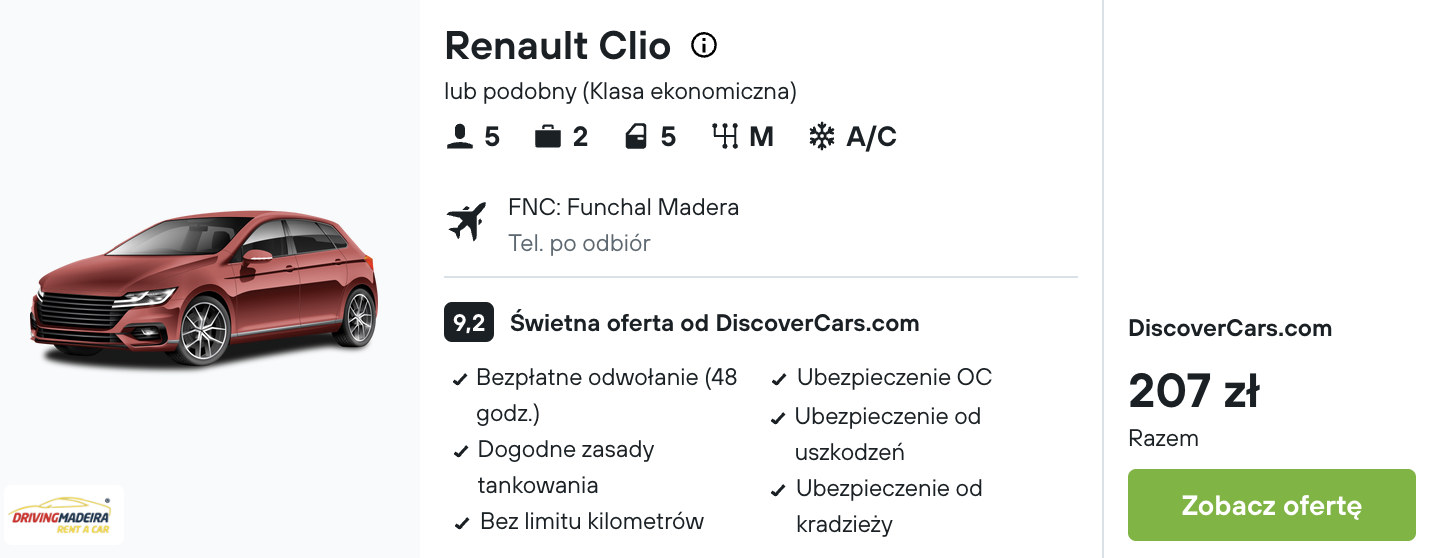The image size is (1434, 558).
Task: Click the manual gearbox icon
Action: pyautogui.click(x=724, y=136)
